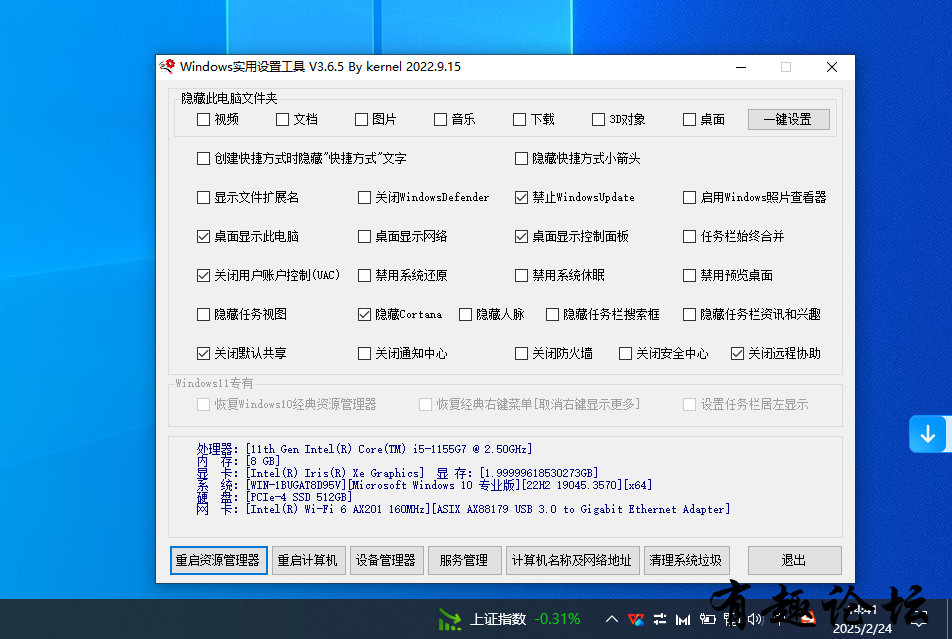Expand hidden tray icons with the caret
952x639 pixels.
pos(612,619)
